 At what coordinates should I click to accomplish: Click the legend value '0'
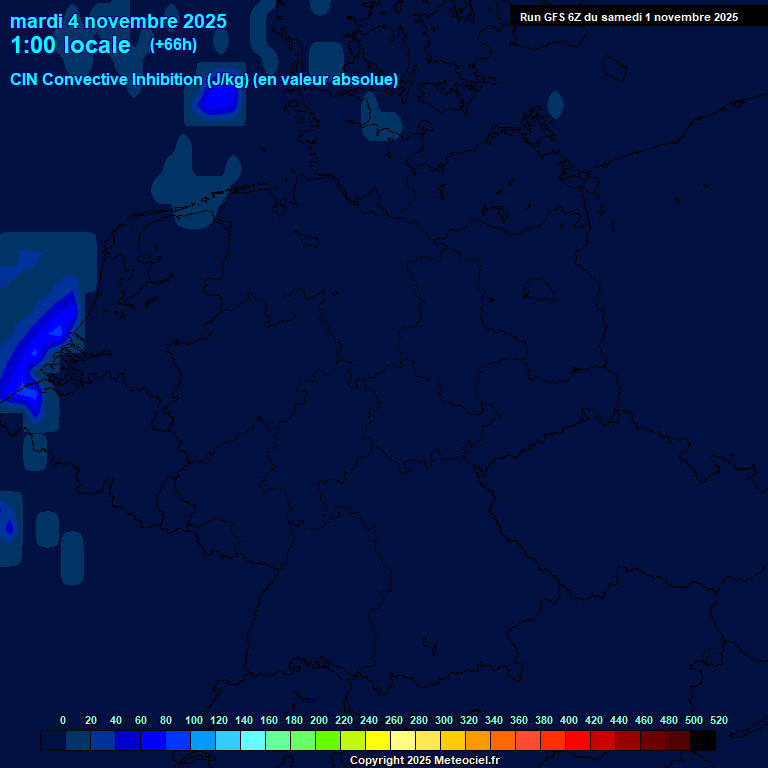point(63,720)
